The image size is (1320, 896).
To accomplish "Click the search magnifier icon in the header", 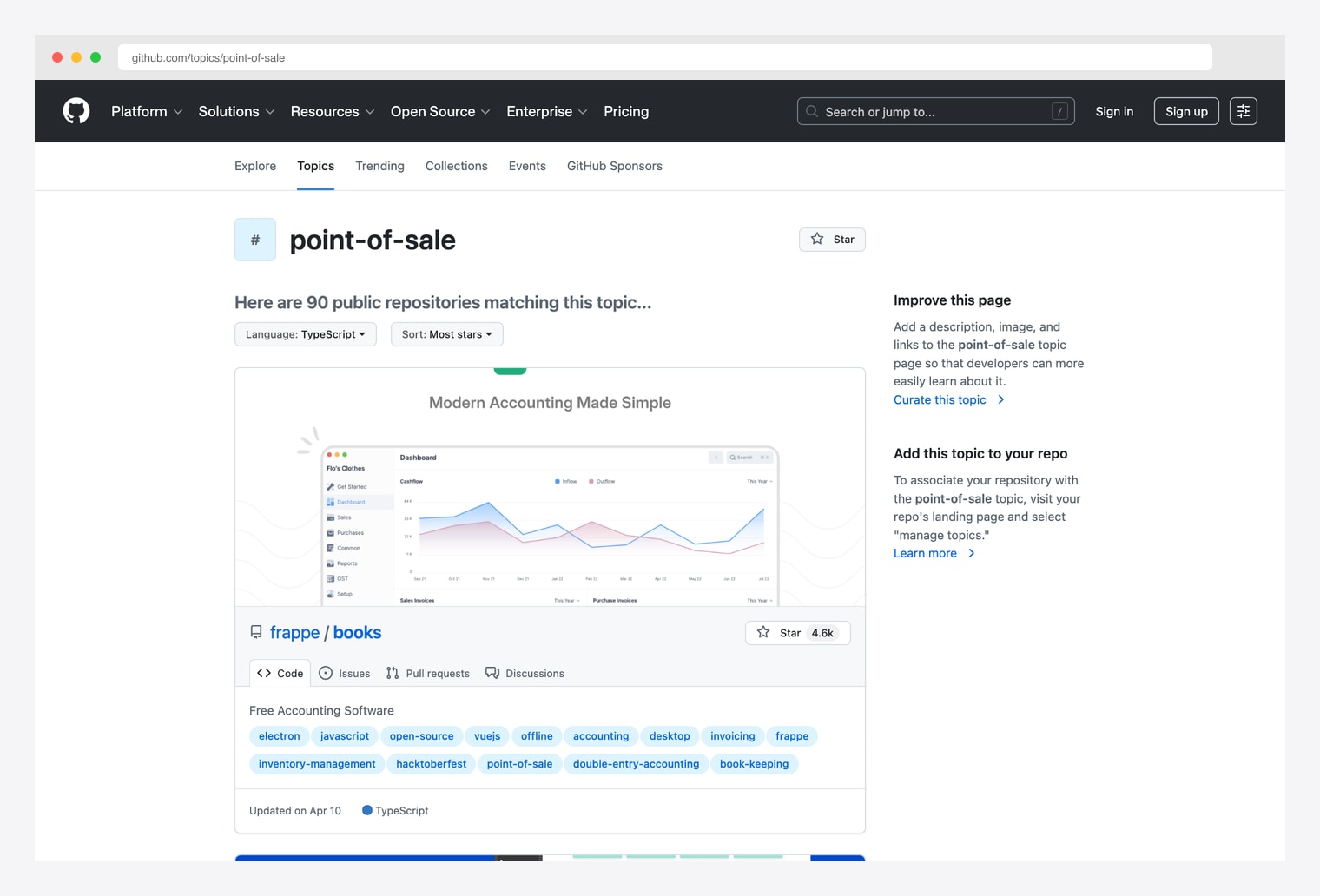I will tap(812, 111).
